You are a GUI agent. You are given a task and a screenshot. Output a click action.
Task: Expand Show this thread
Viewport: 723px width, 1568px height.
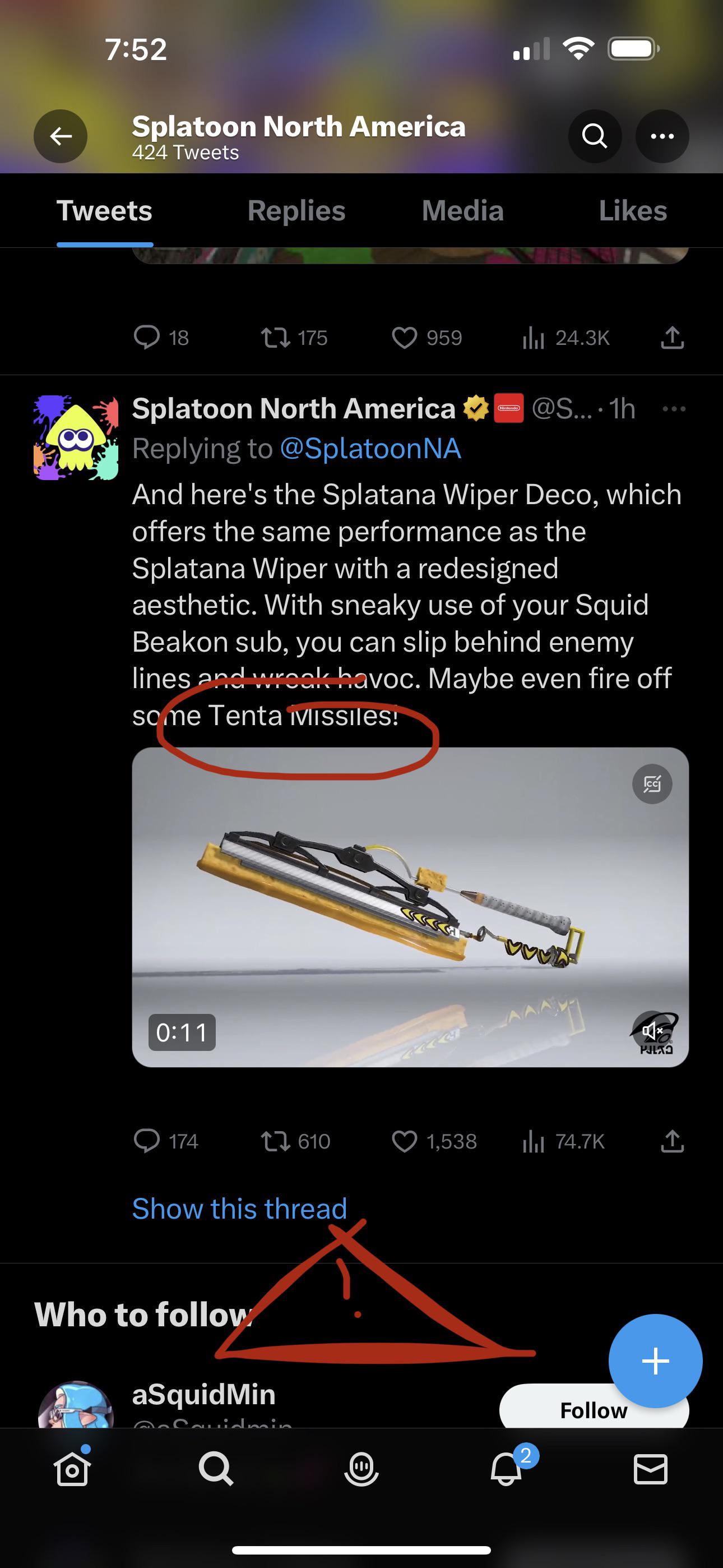239,1209
